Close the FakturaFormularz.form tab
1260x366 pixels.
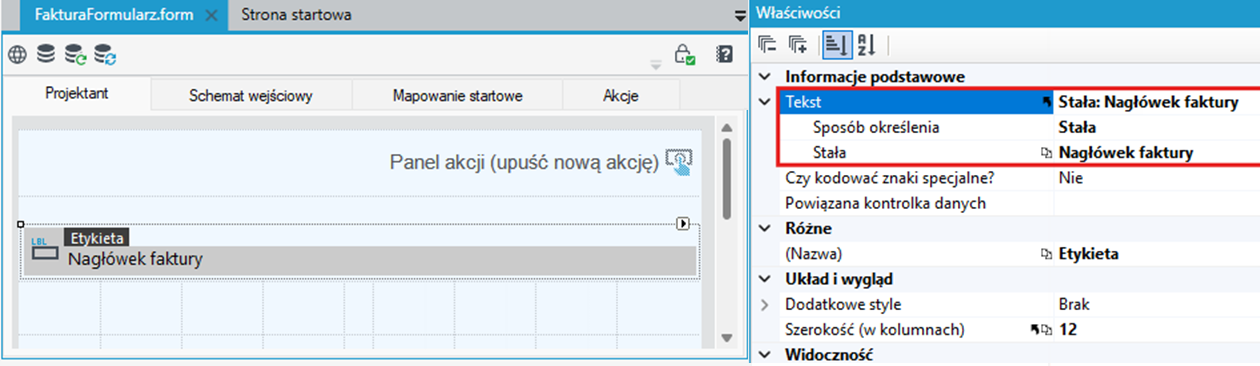tap(211, 15)
